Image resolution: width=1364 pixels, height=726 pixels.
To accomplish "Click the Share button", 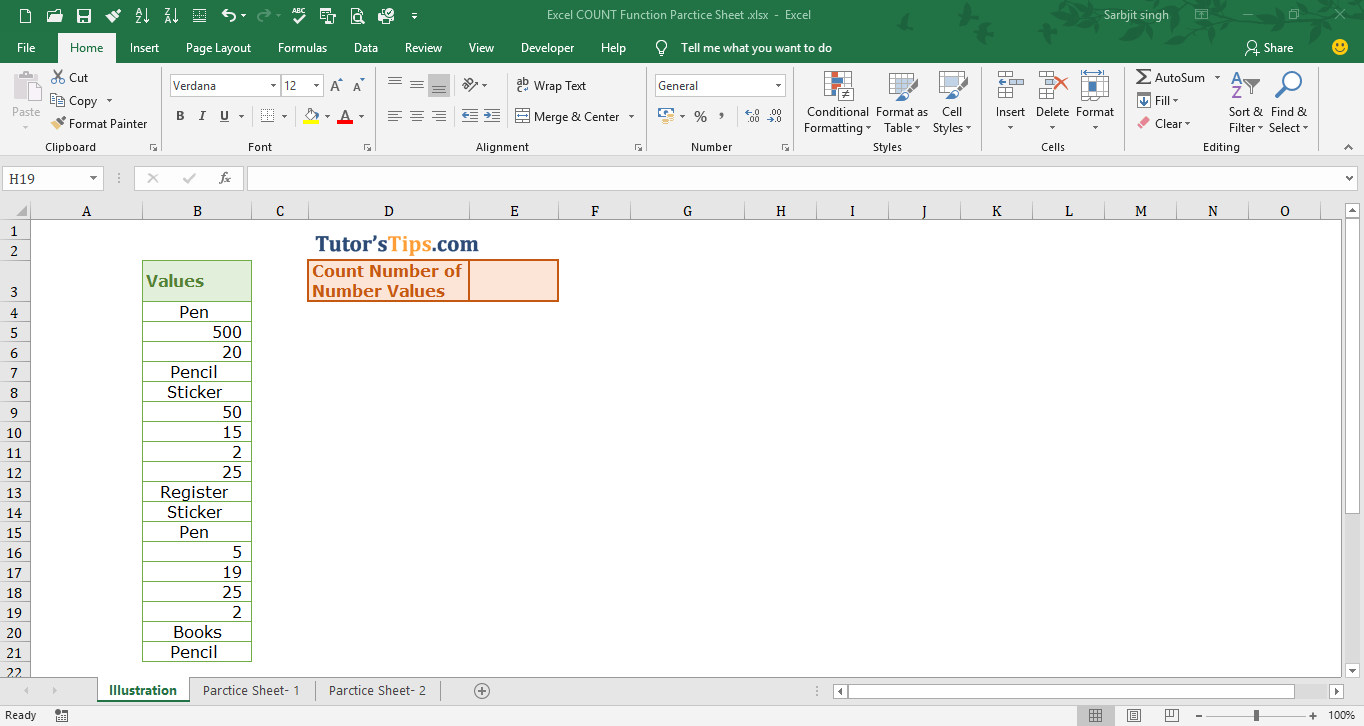I will (x=1269, y=48).
